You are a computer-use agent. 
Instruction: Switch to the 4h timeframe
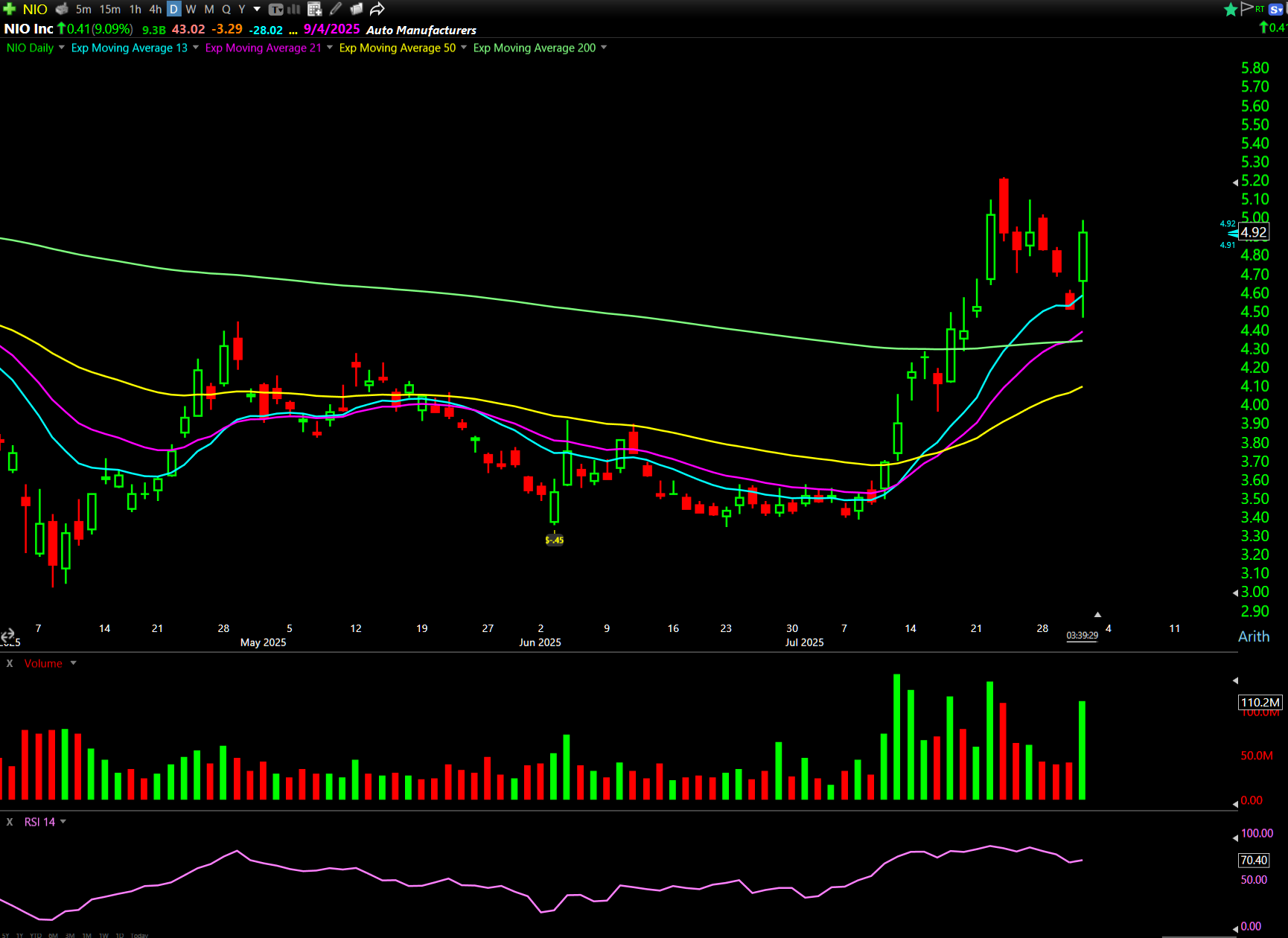(x=155, y=9)
